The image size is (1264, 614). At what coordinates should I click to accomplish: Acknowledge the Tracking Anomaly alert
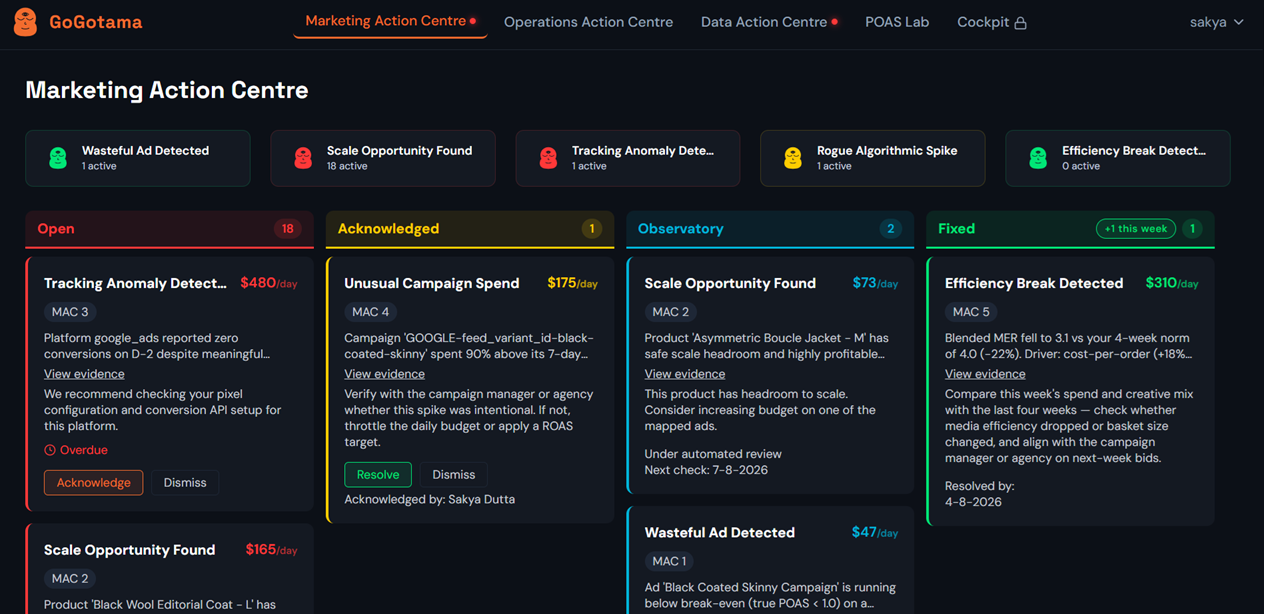point(93,483)
